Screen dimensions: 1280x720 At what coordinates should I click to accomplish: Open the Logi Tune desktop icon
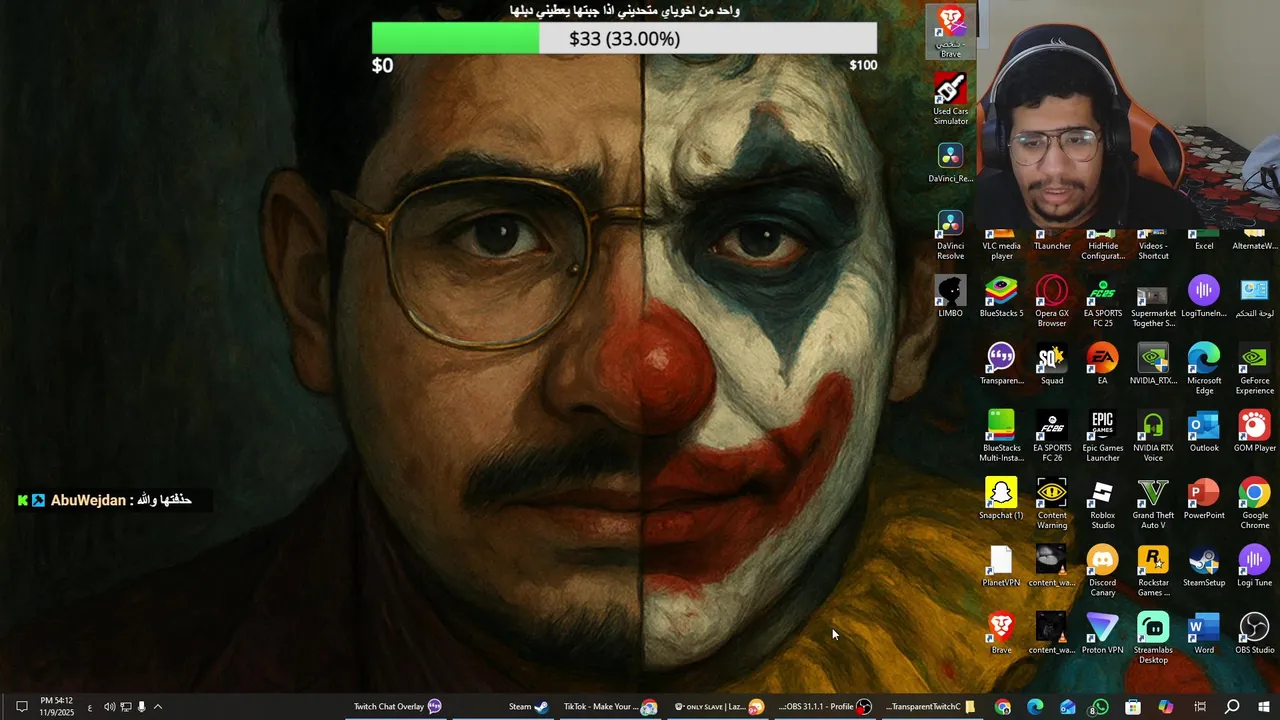coord(1254,566)
